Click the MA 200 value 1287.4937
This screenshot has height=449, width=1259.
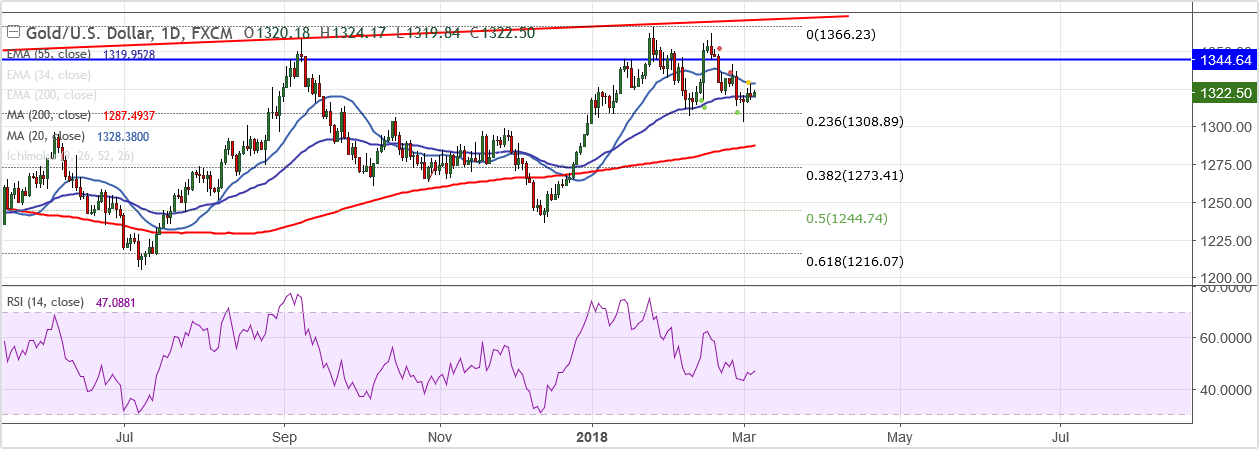pos(129,115)
